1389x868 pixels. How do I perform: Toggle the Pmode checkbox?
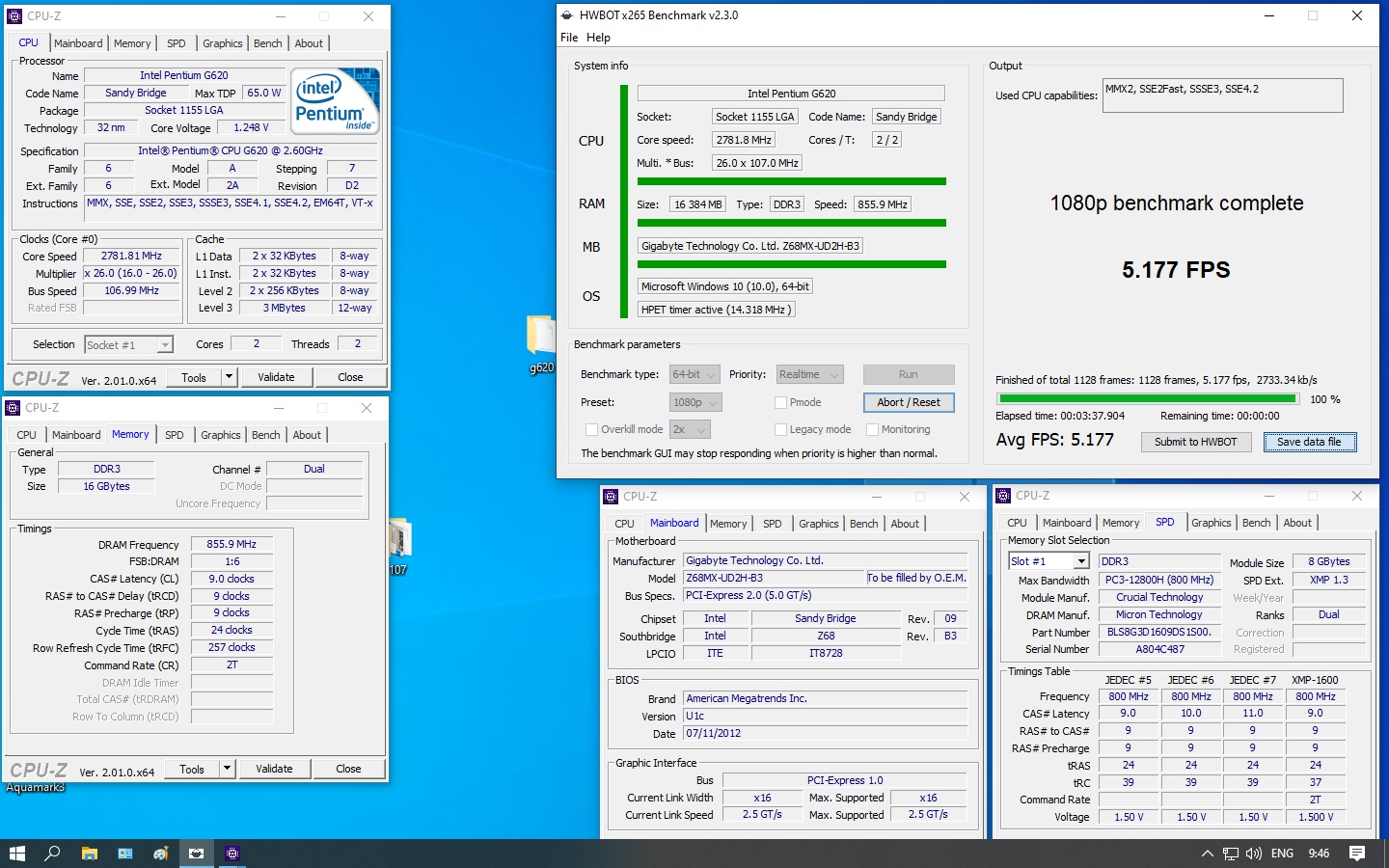[780, 402]
